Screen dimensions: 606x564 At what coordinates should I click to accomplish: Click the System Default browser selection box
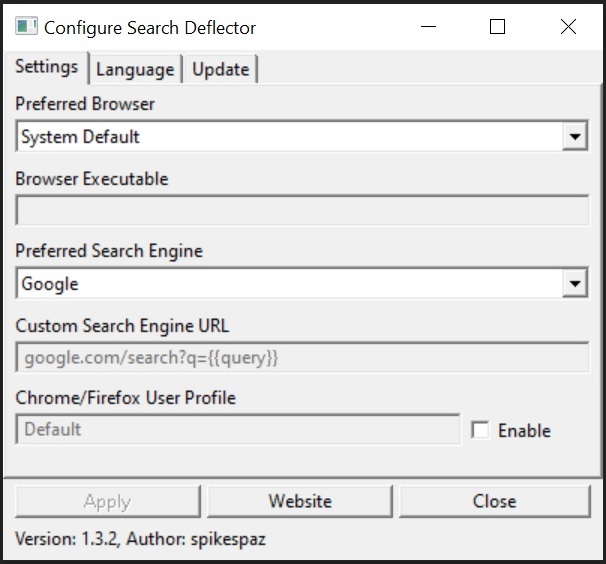tap(288, 137)
